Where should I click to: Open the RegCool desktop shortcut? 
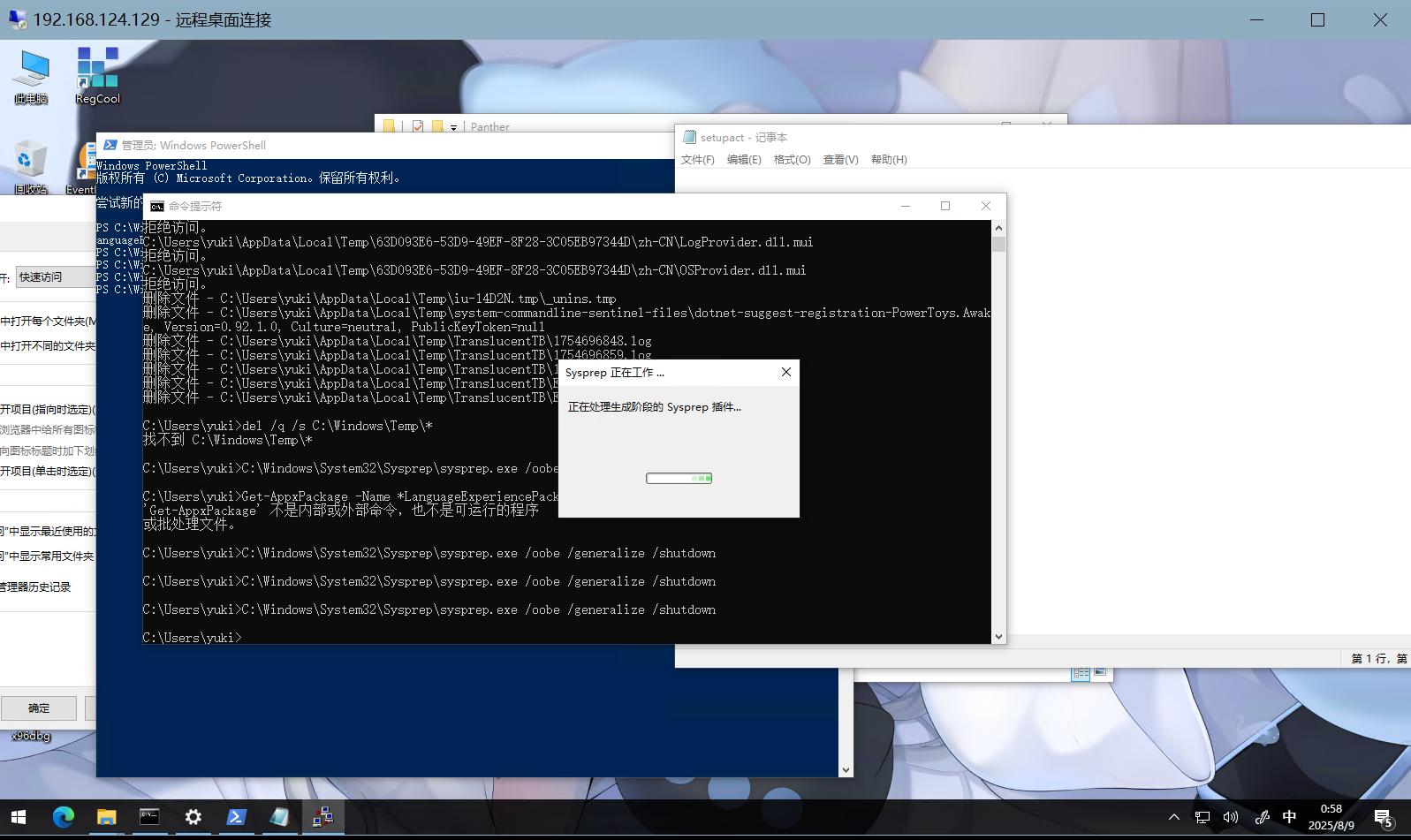tap(97, 75)
